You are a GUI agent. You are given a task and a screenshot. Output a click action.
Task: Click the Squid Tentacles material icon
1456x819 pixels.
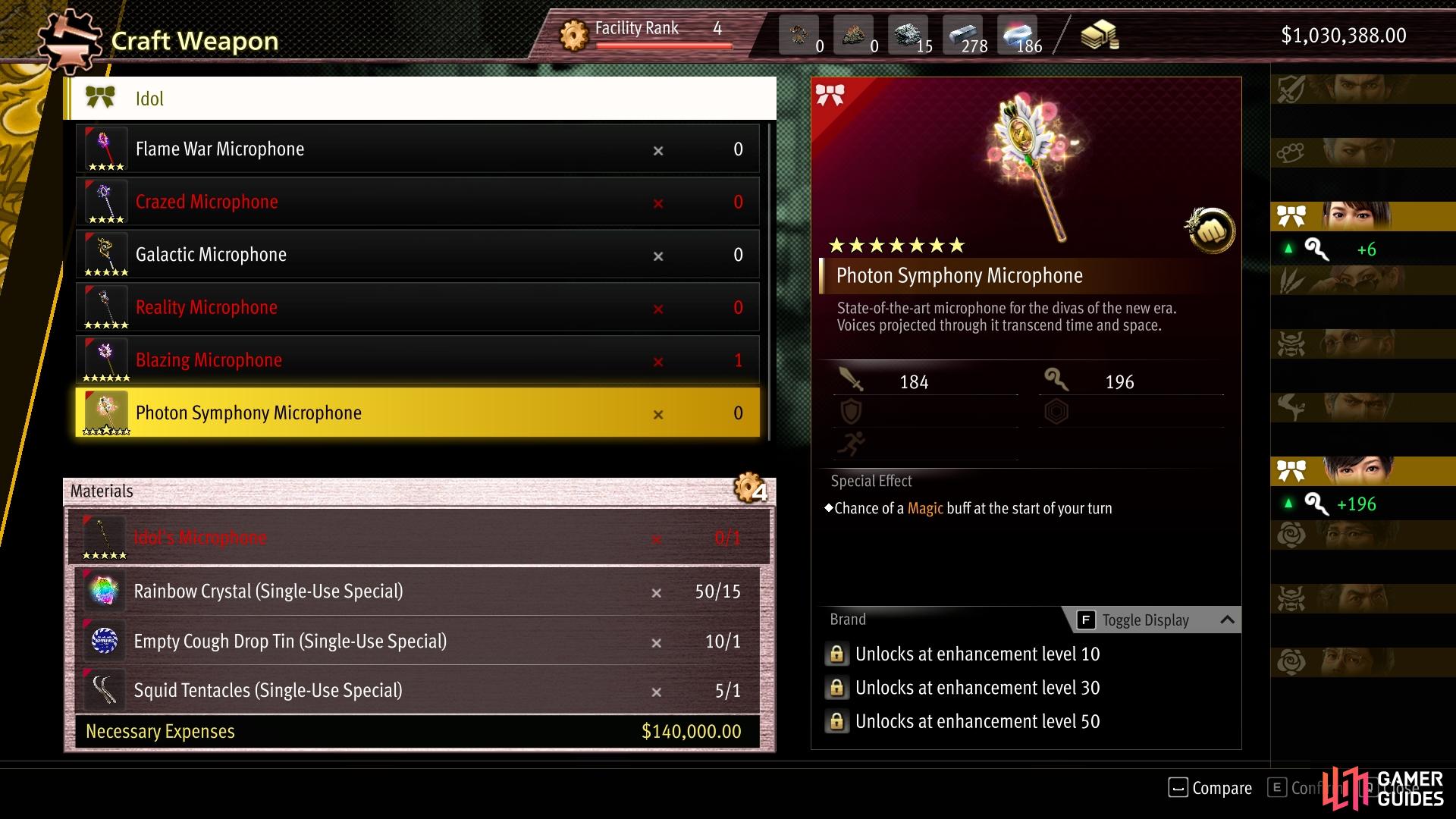coord(104,691)
